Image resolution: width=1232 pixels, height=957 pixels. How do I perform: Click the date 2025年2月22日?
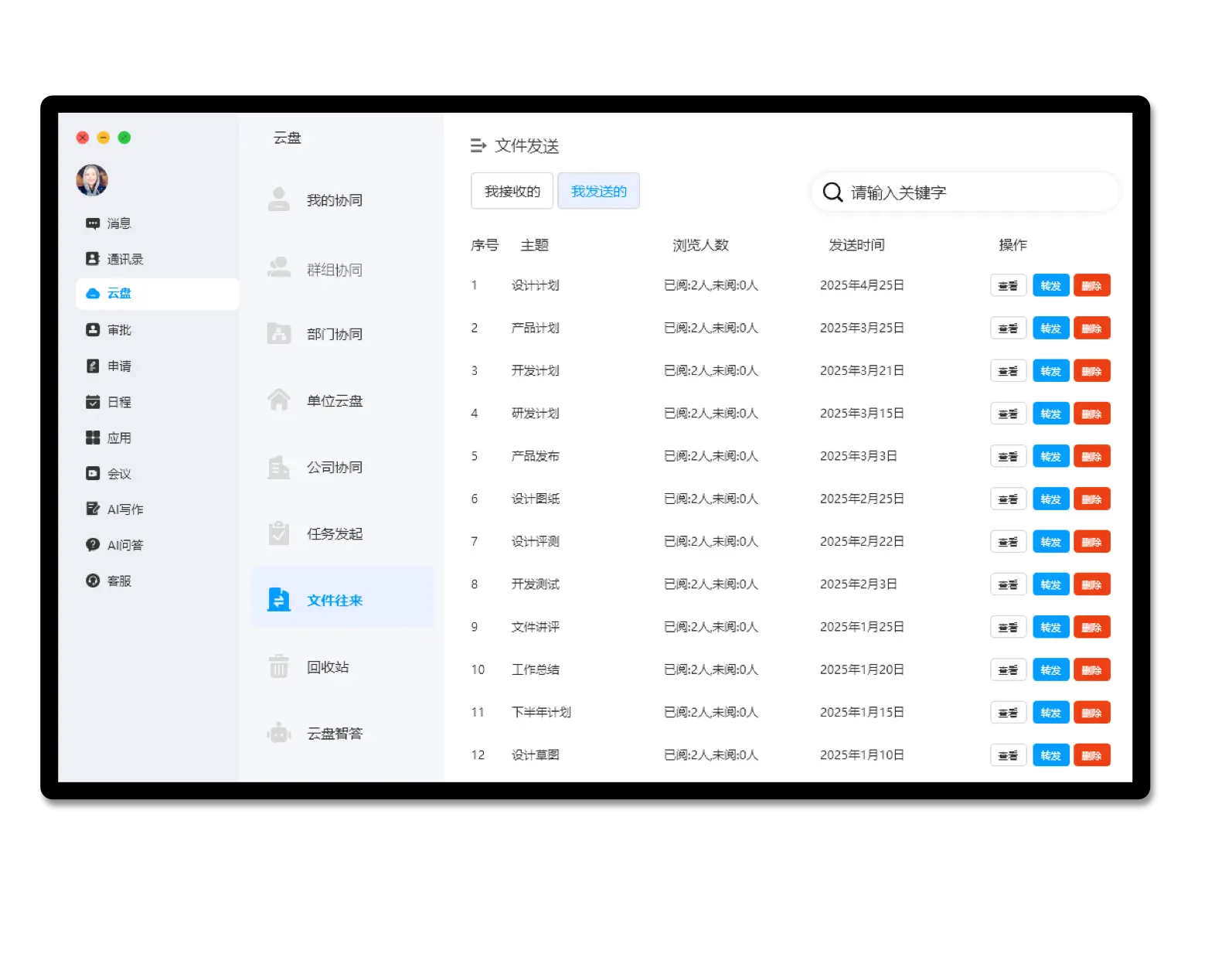pyautogui.click(x=862, y=541)
